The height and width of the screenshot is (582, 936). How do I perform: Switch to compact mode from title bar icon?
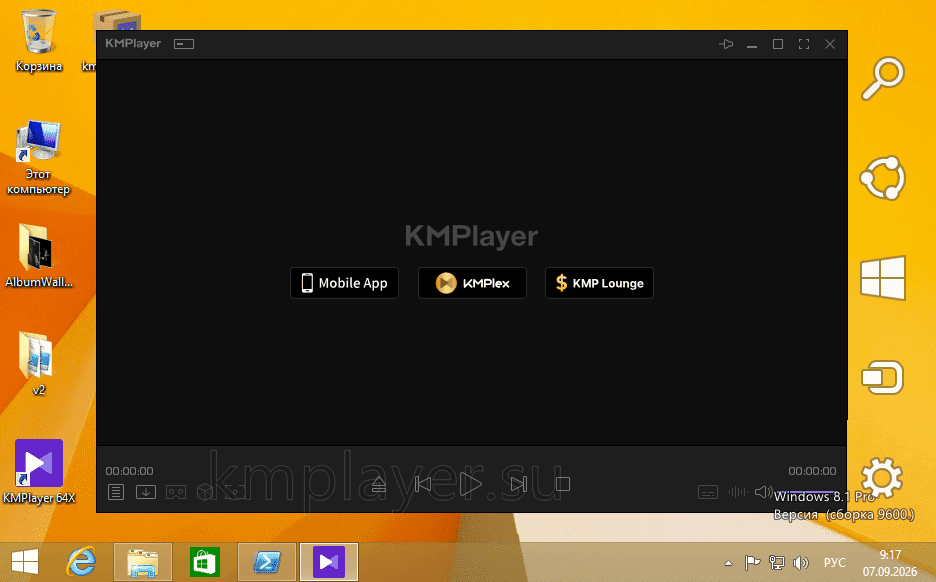pos(184,44)
